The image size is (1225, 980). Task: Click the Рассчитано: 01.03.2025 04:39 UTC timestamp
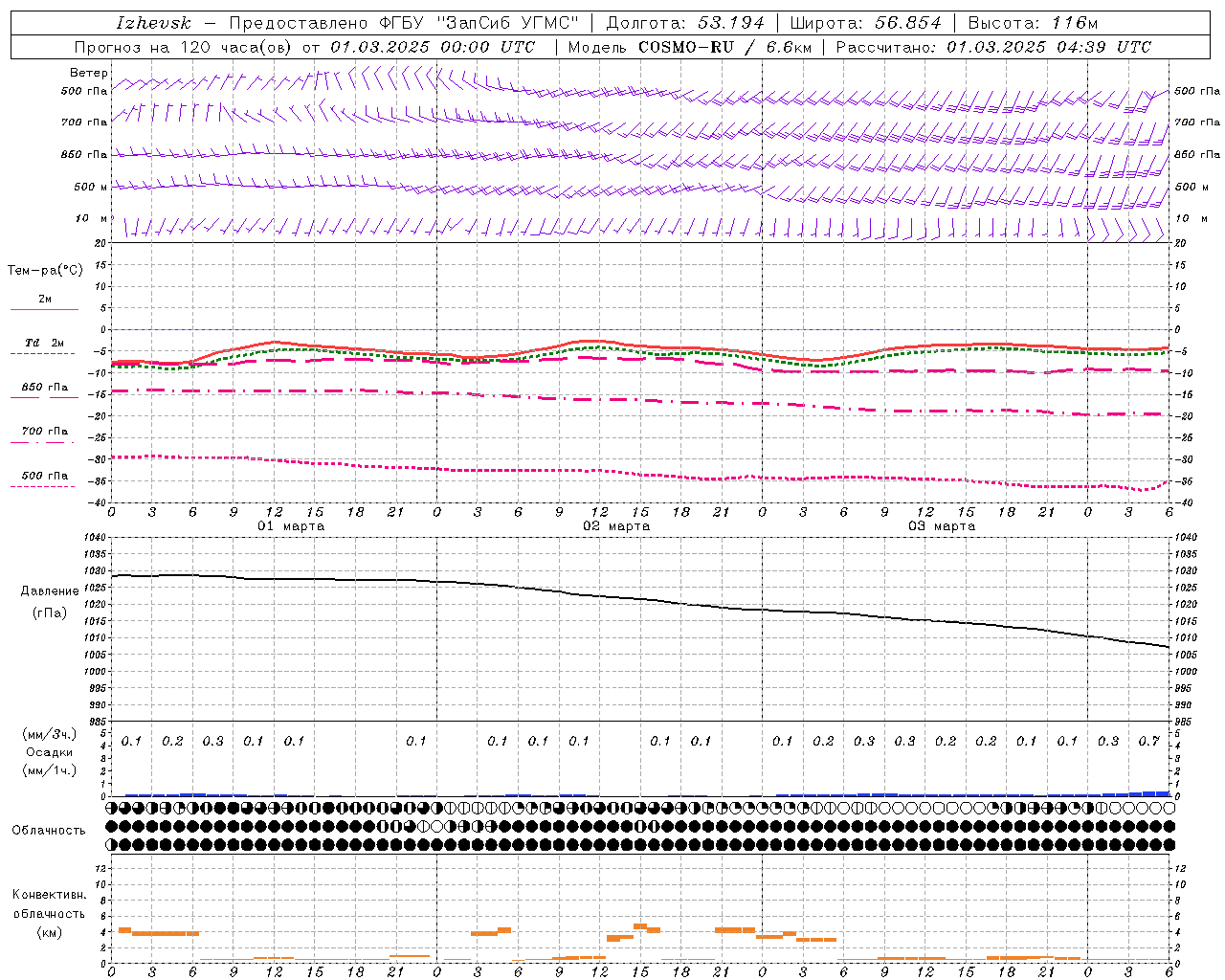pyautogui.click(x=993, y=47)
